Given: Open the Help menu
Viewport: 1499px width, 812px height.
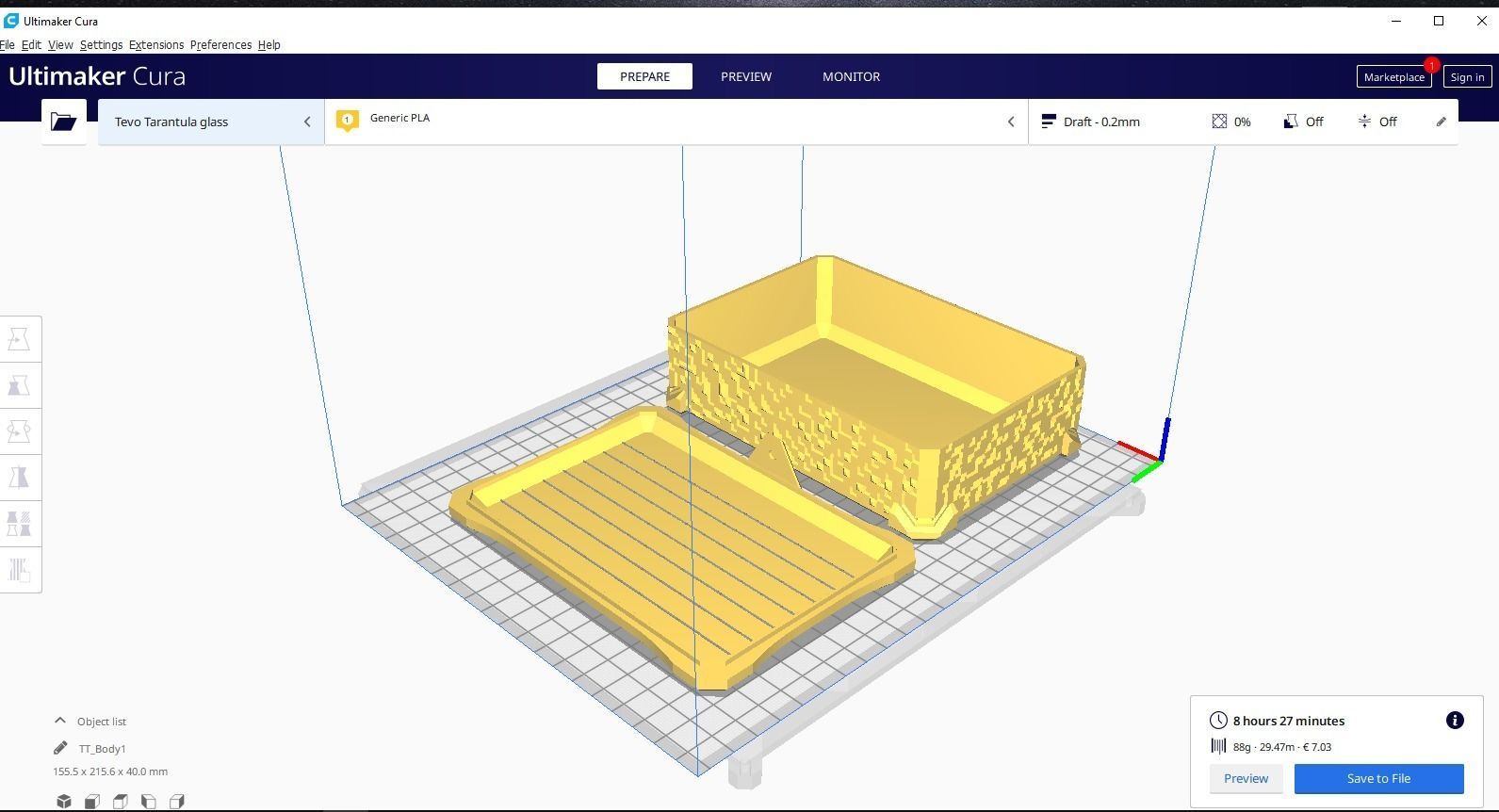Looking at the screenshot, I should tap(269, 45).
